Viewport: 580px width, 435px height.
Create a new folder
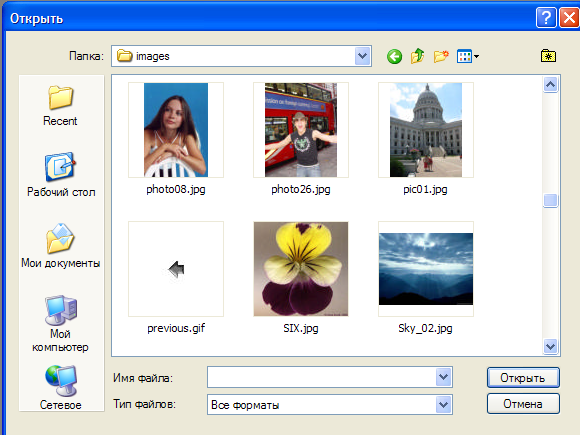coord(441,56)
